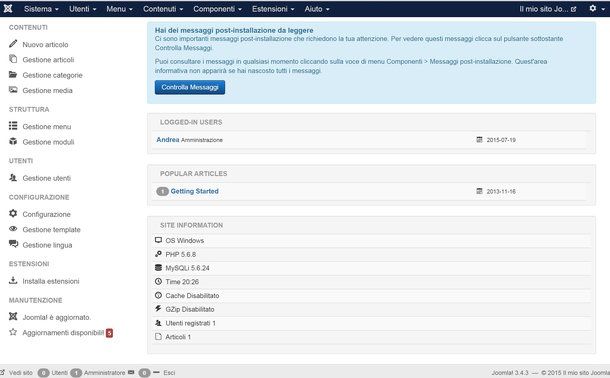Click the external link icon beside Vedi sito
610x378 pixels.
3,373
